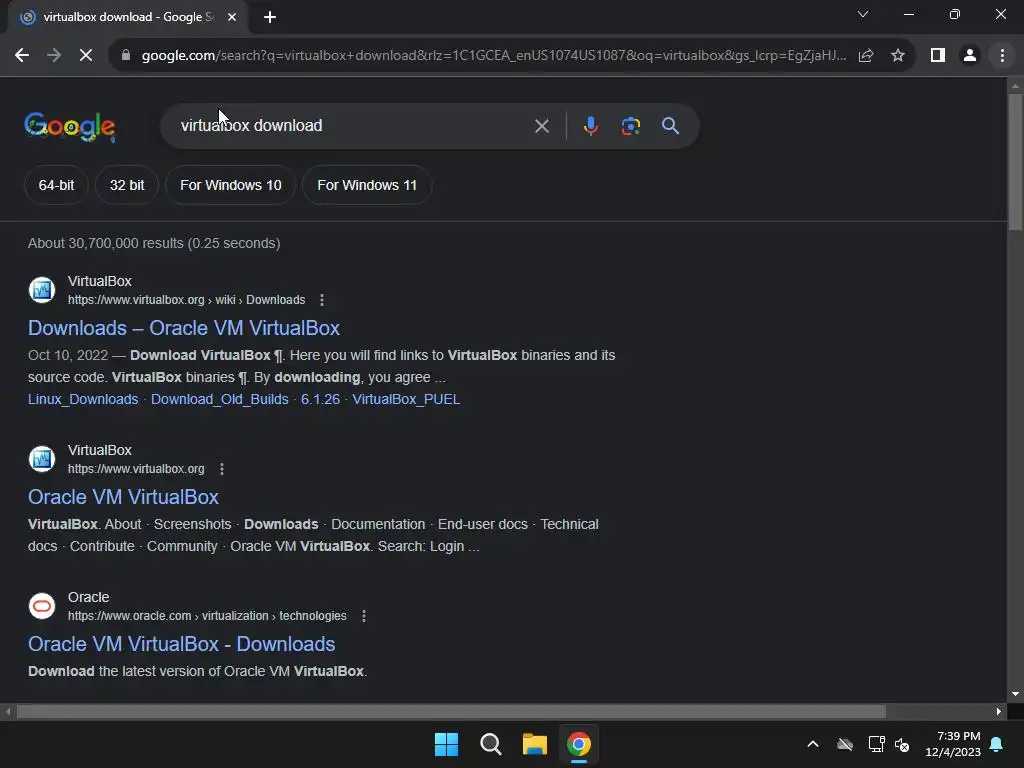Filter results by 64-bit
Image resolution: width=1024 pixels, height=768 pixels.
click(56, 185)
